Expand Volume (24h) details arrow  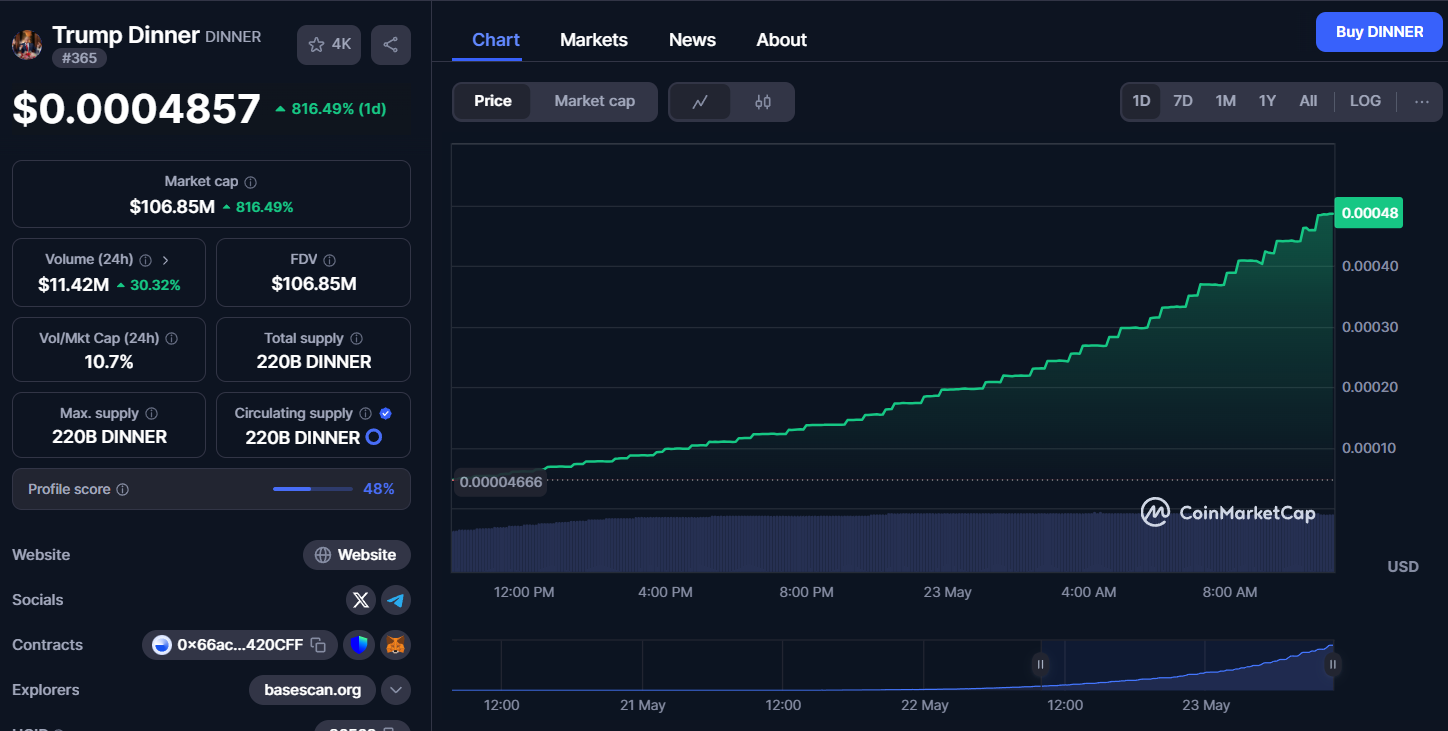click(x=165, y=260)
